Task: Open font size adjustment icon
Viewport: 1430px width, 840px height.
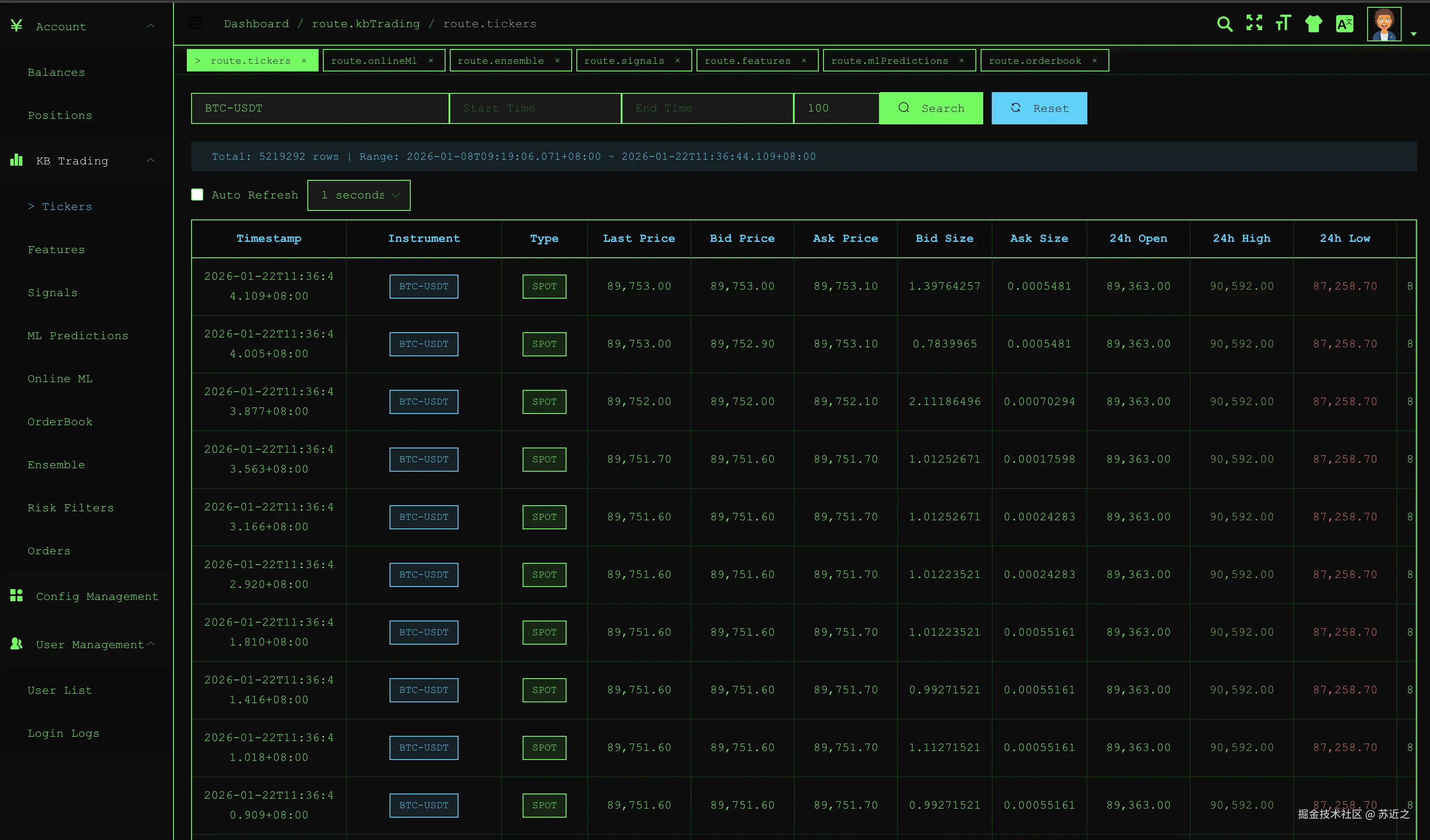Action: (1283, 23)
